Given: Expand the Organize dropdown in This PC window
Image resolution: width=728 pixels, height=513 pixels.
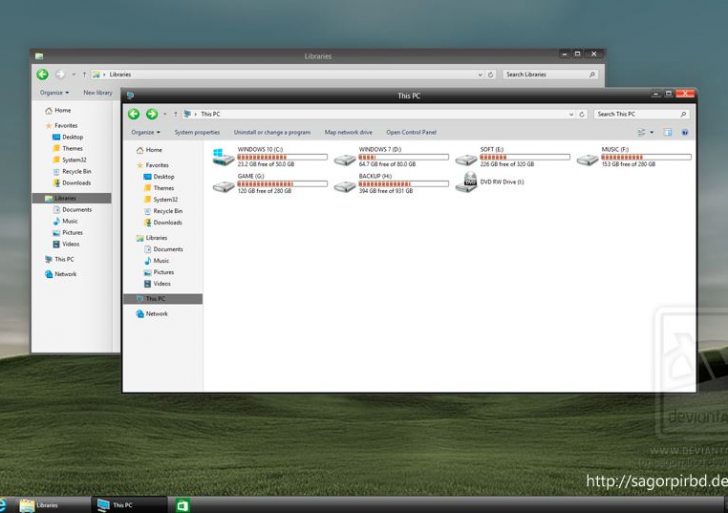Looking at the screenshot, I should pyautogui.click(x=145, y=132).
